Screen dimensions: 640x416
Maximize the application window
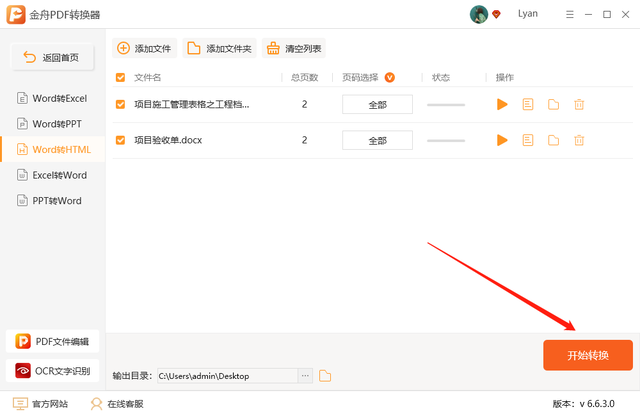pos(607,15)
